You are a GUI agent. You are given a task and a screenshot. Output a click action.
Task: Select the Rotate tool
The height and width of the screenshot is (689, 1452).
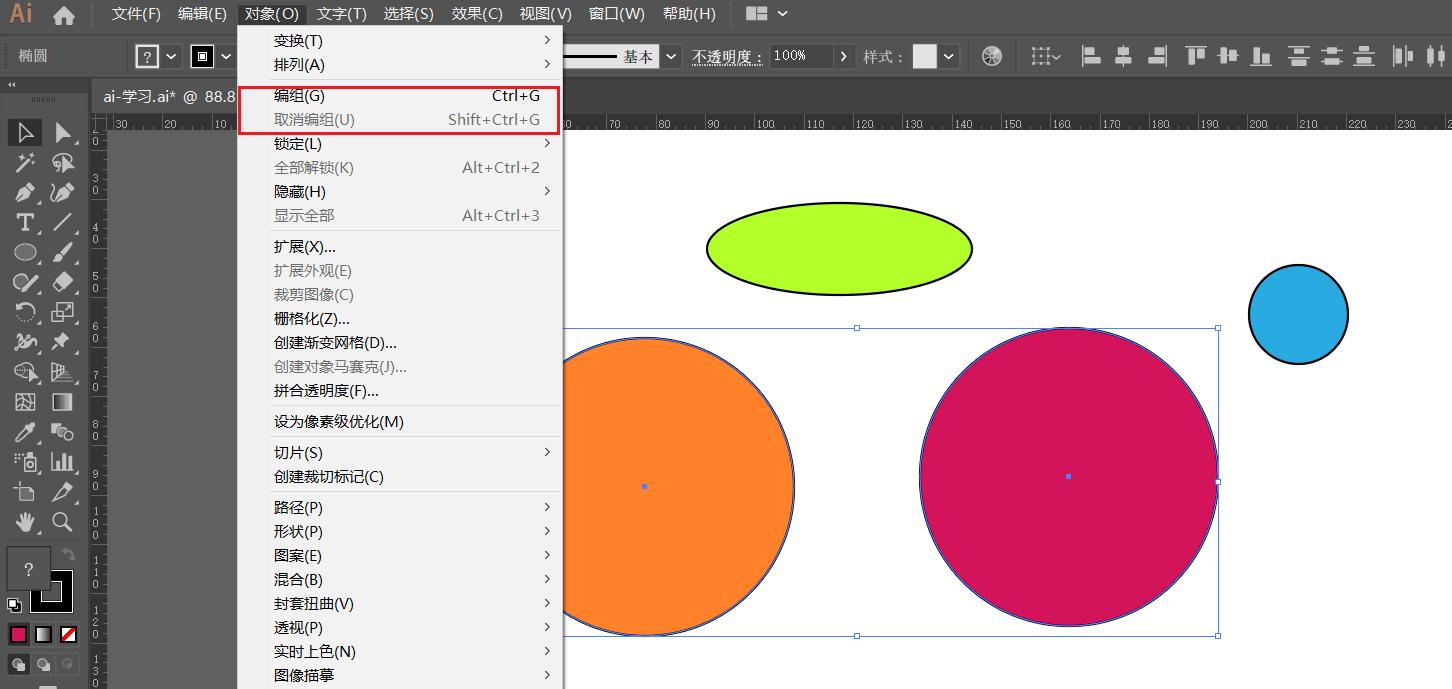coord(26,312)
